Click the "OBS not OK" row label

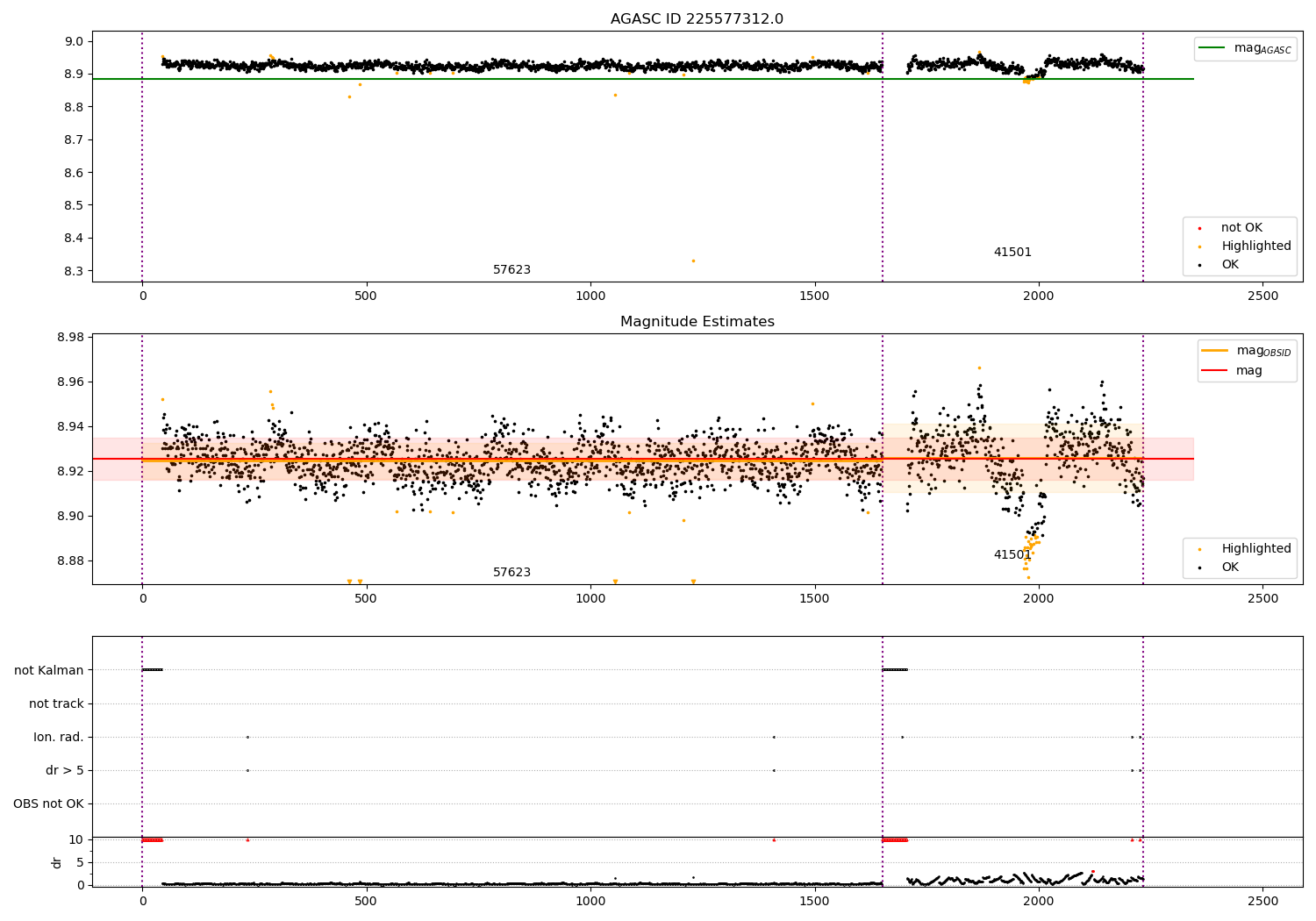click(48, 803)
